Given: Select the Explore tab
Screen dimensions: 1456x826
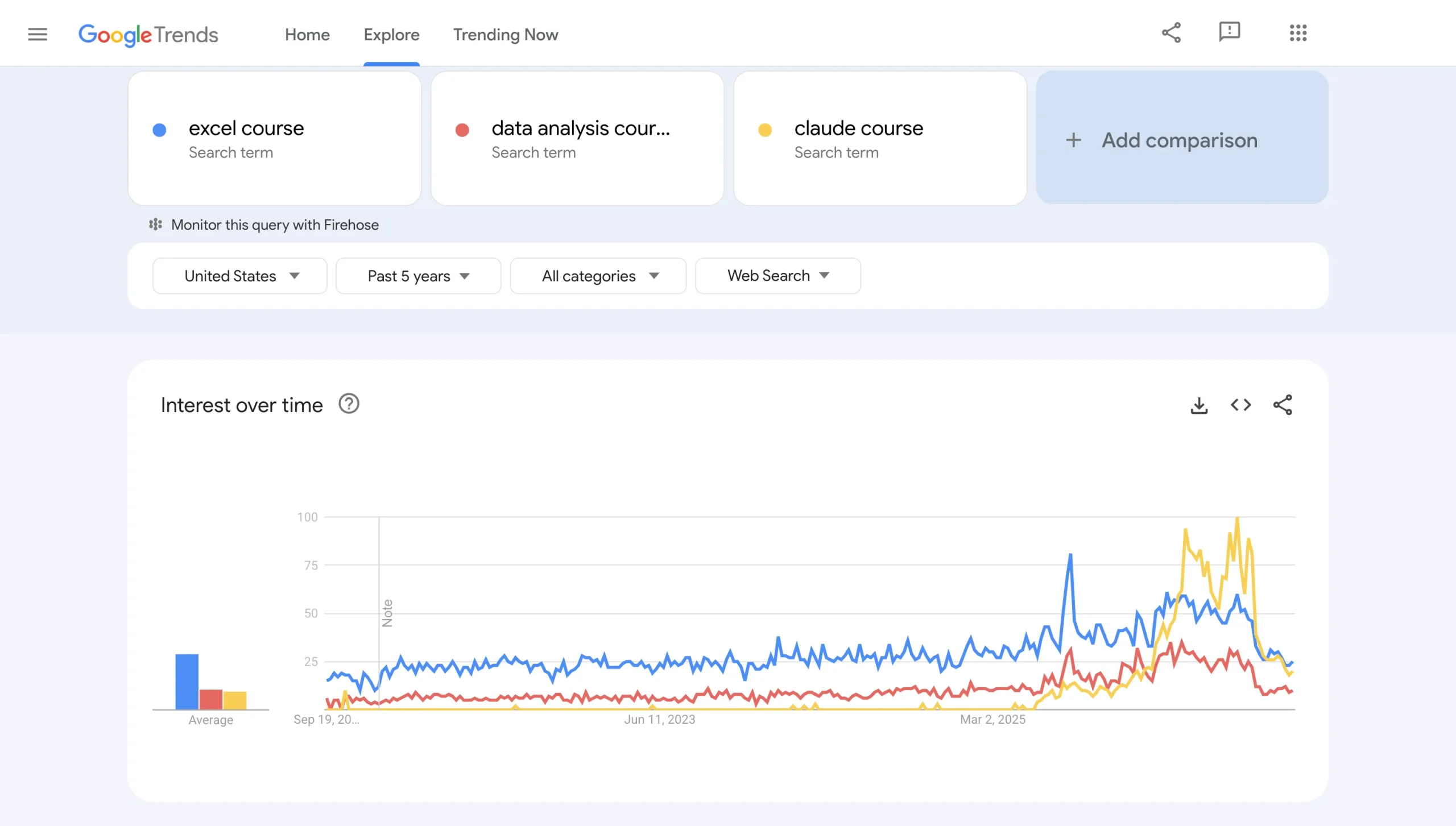Looking at the screenshot, I should (391, 35).
